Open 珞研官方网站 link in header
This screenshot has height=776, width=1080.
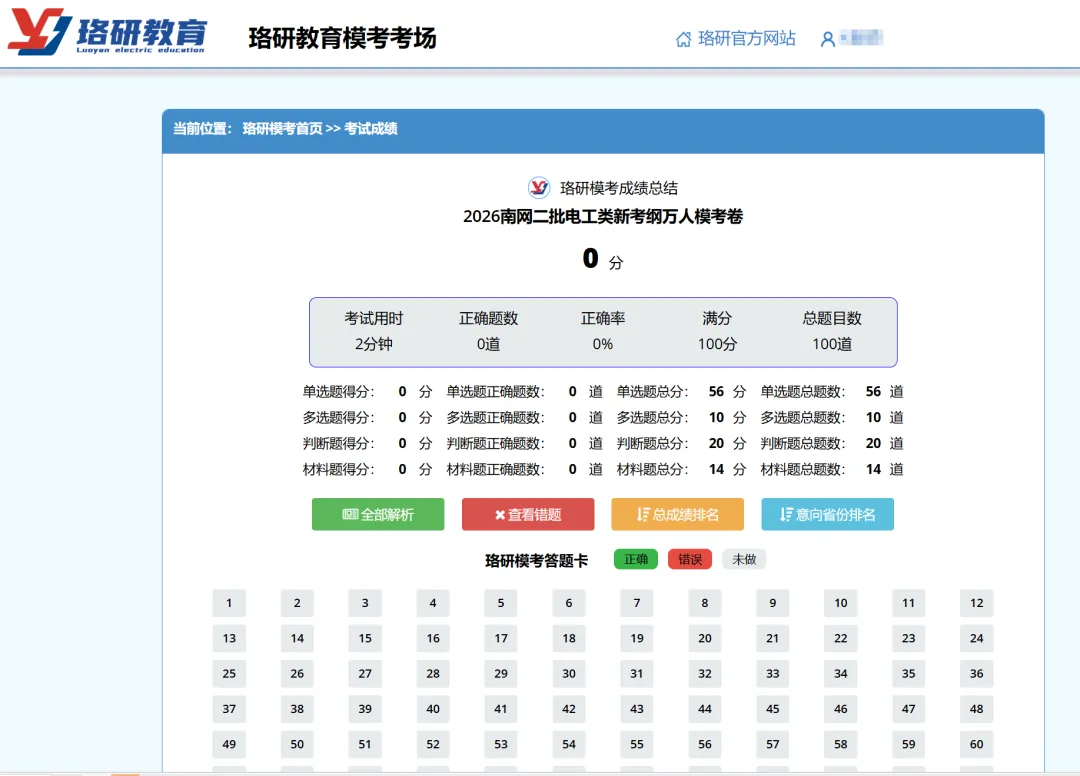735,38
